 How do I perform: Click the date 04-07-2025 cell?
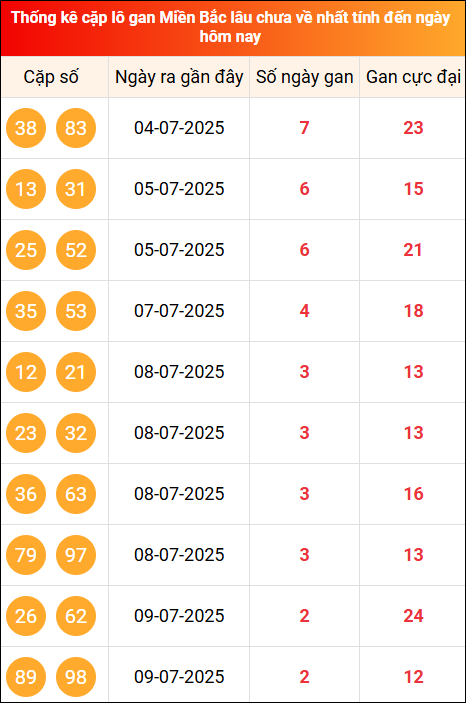pyautogui.click(x=179, y=128)
